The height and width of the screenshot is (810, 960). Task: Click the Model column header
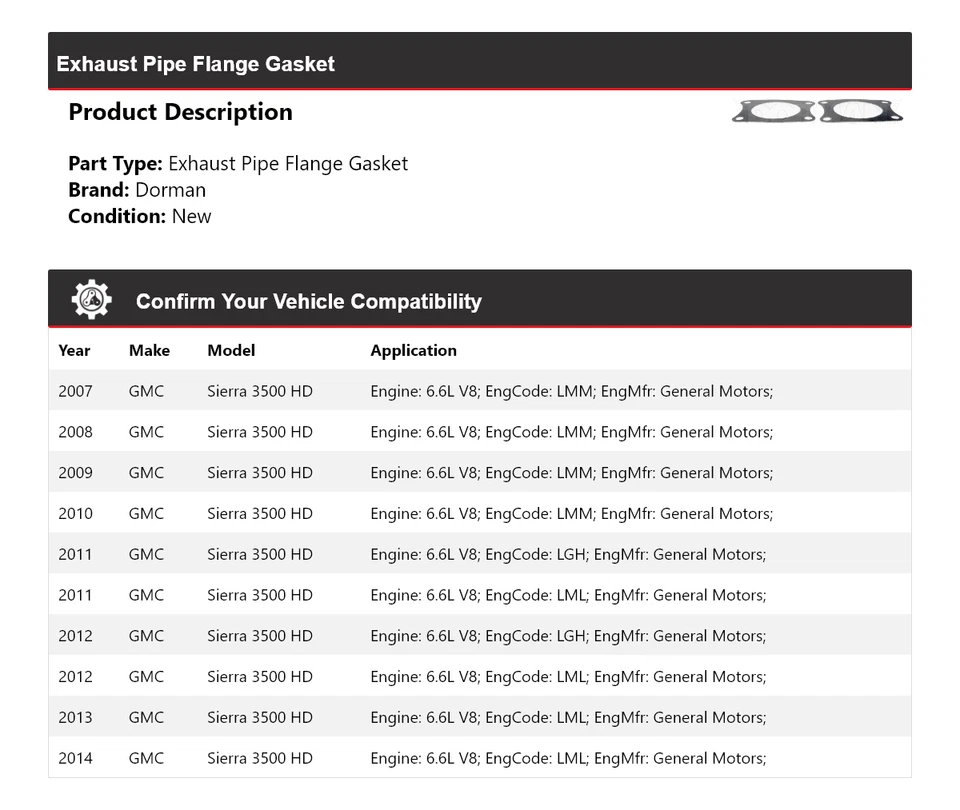pyautogui.click(x=231, y=350)
